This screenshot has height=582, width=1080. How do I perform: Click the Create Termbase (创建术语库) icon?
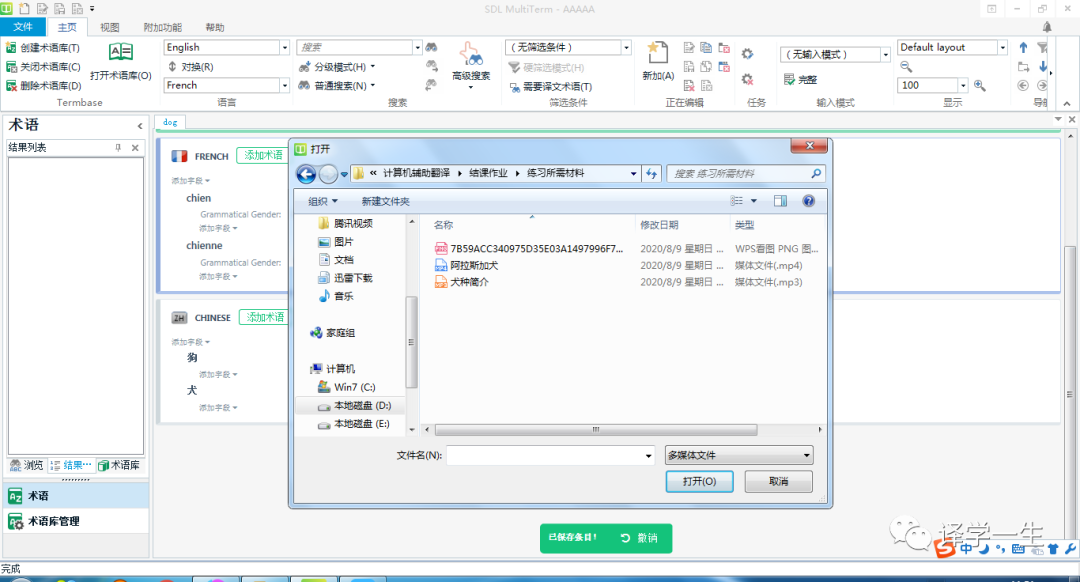coord(11,48)
